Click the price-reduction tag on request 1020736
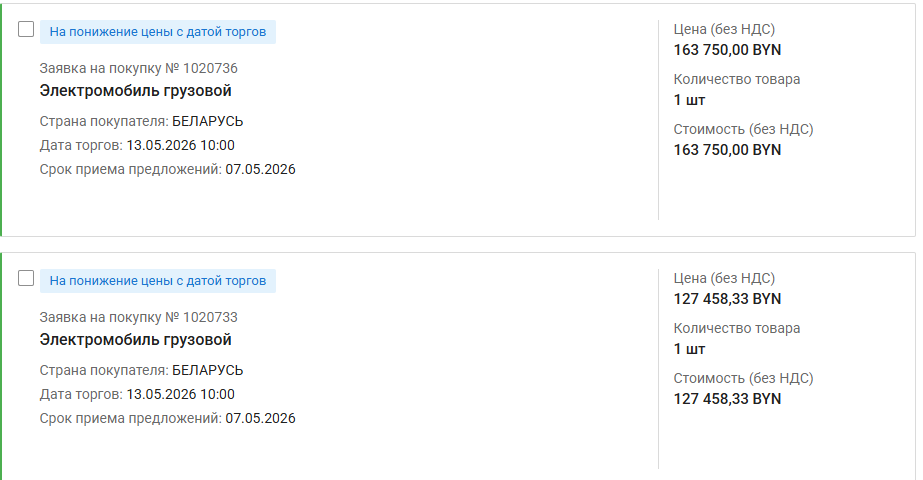The width and height of the screenshot is (923, 480). click(158, 32)
